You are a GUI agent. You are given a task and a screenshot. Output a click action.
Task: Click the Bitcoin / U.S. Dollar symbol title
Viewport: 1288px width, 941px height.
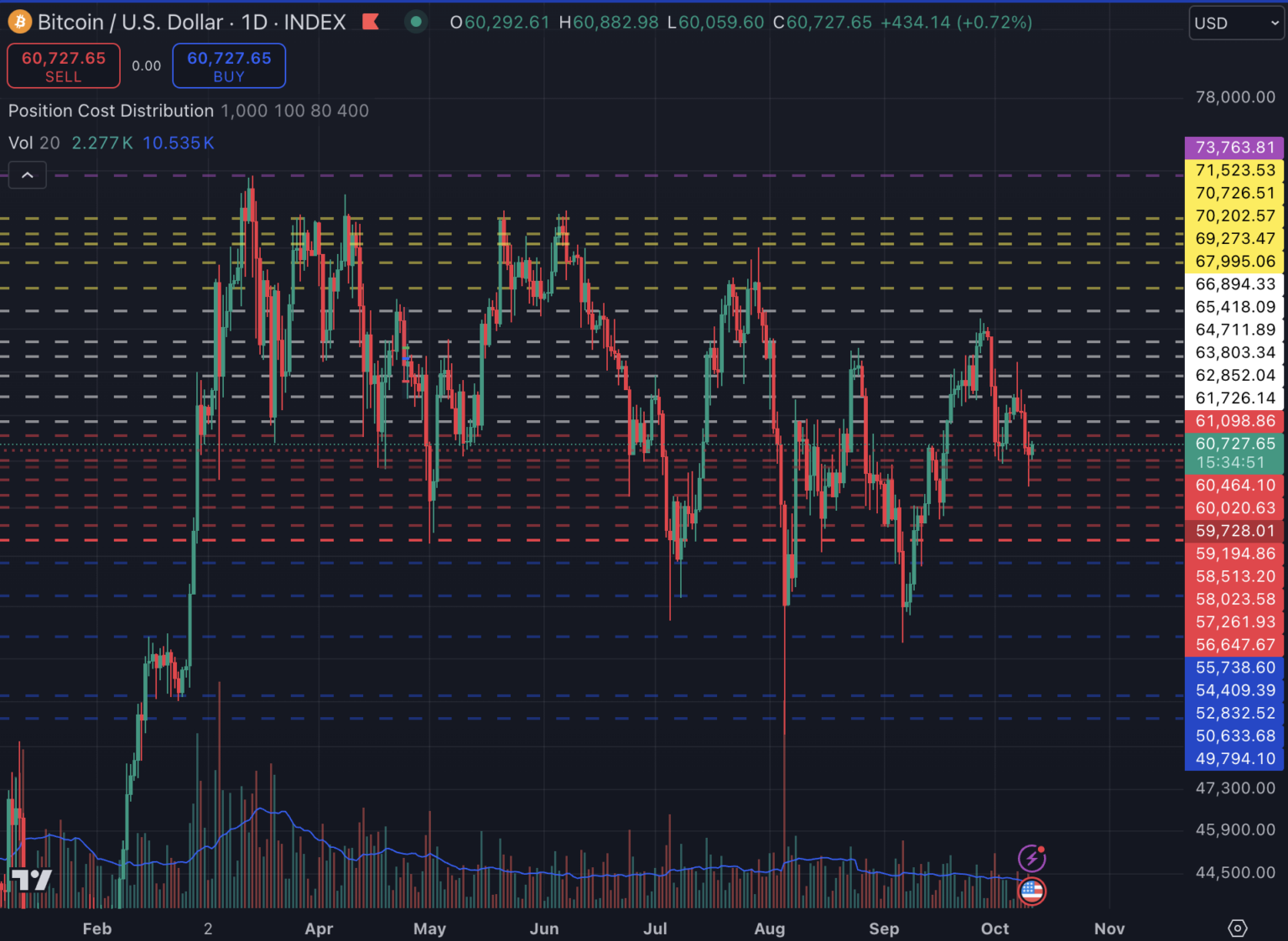tap(131, 22)
